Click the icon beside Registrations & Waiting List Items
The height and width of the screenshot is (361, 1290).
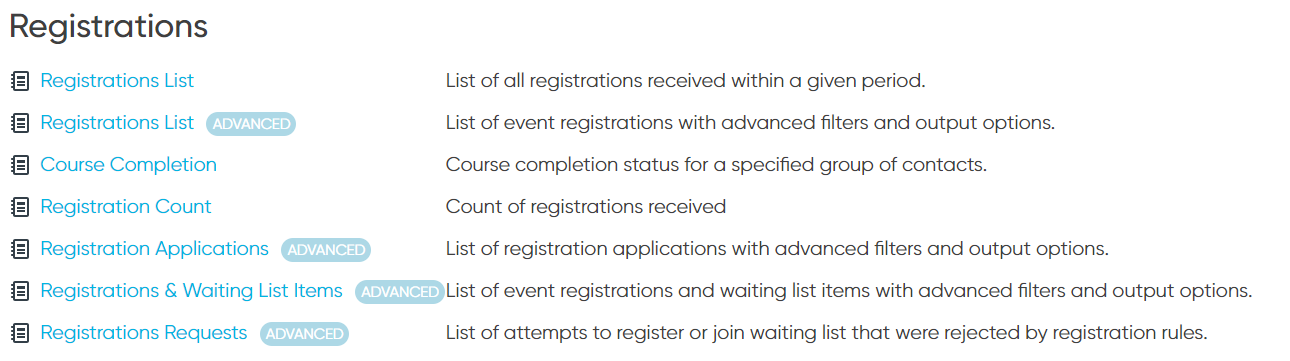tap(20, 291)
